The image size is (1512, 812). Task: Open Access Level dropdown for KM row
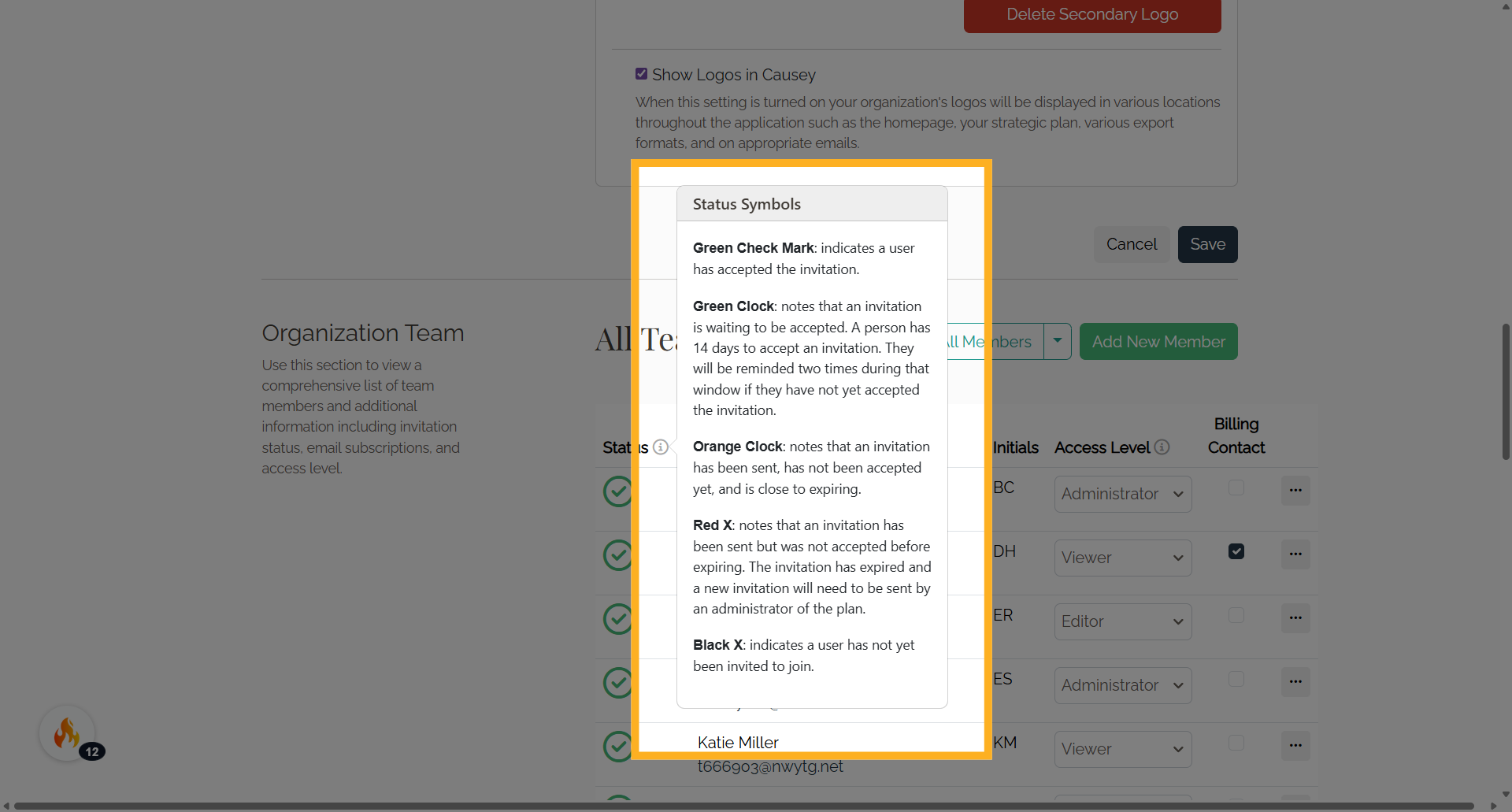click(x=1123, y=749)
